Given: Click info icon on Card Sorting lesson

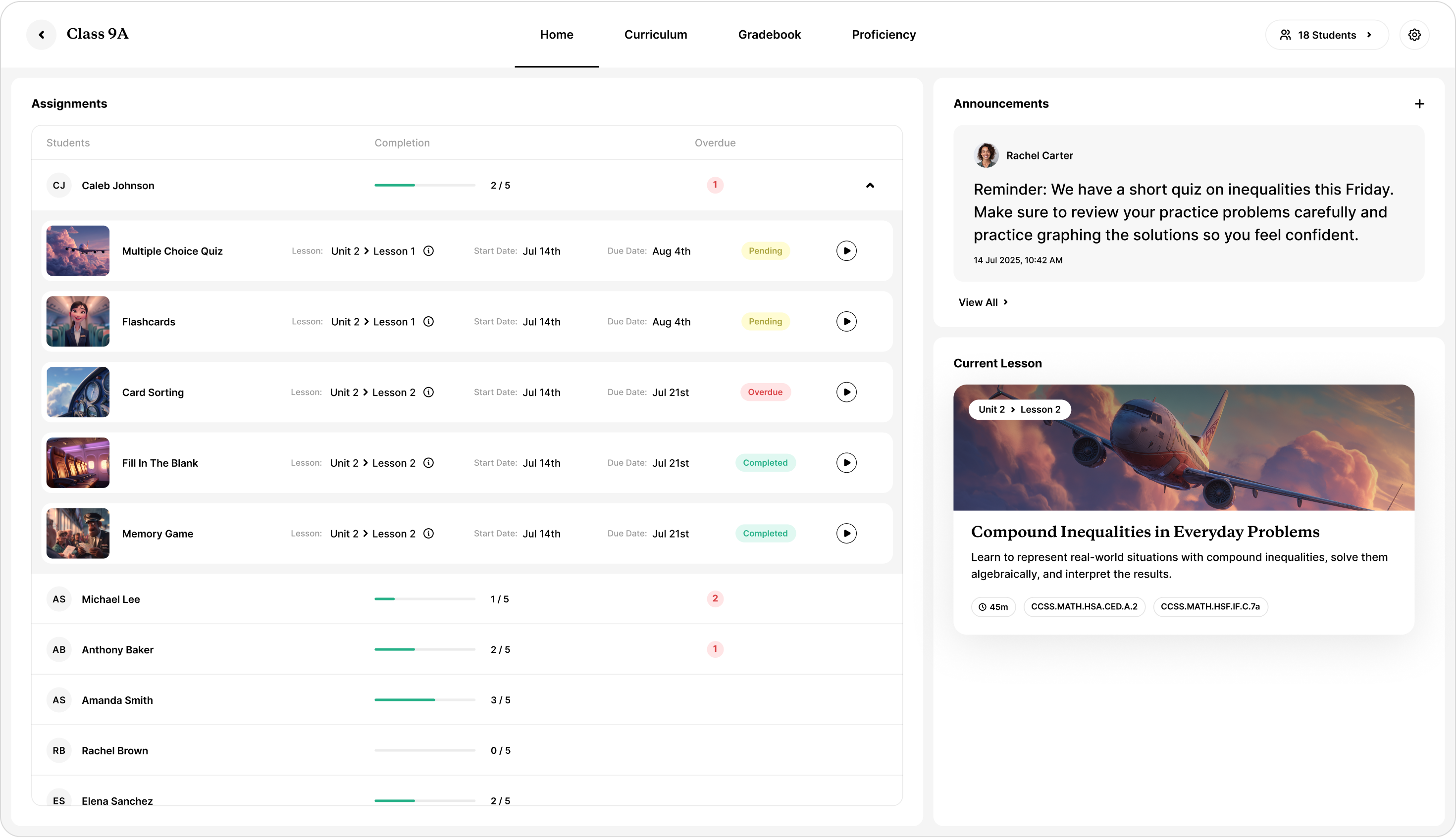Looking at the screenshot, I should [428, 392].
